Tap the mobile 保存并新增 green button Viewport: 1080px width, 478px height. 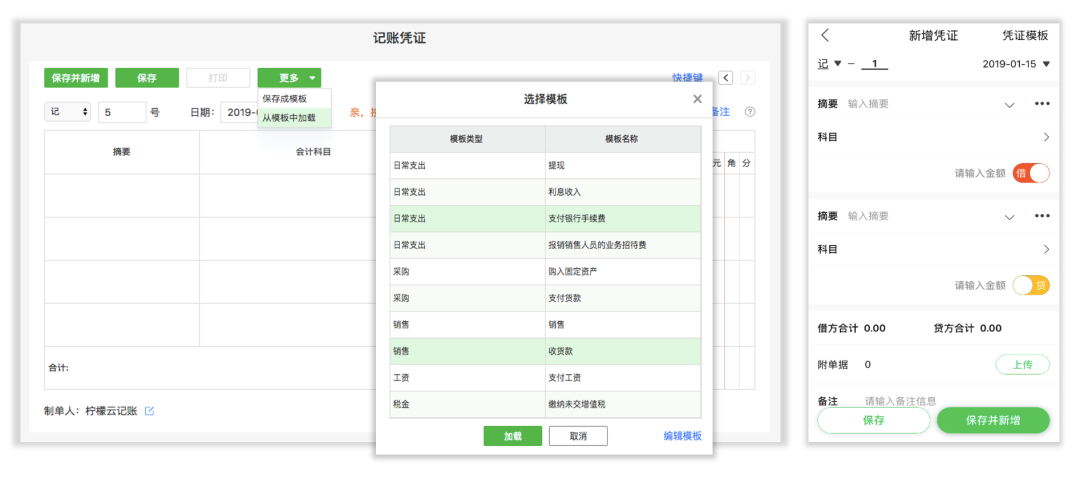993,420
